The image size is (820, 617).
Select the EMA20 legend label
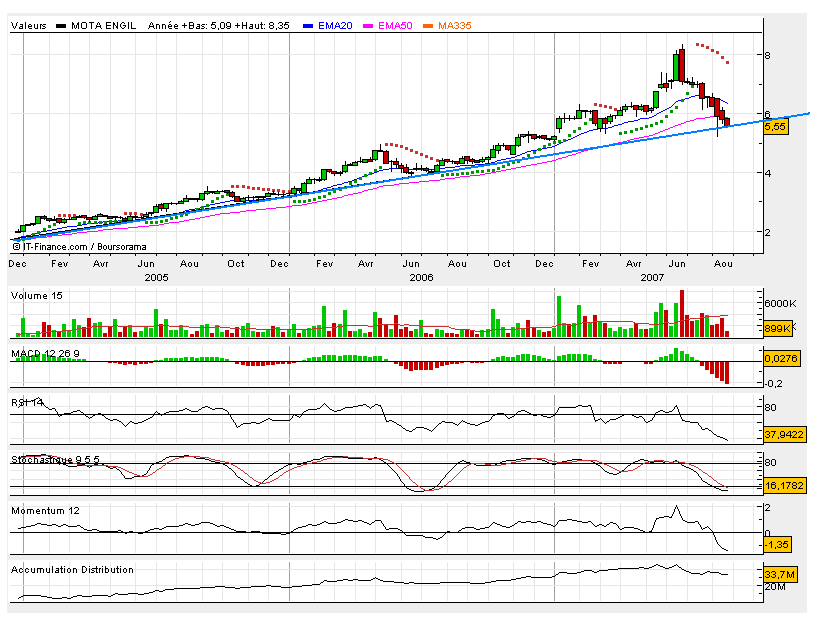click(x=335, y=26)
